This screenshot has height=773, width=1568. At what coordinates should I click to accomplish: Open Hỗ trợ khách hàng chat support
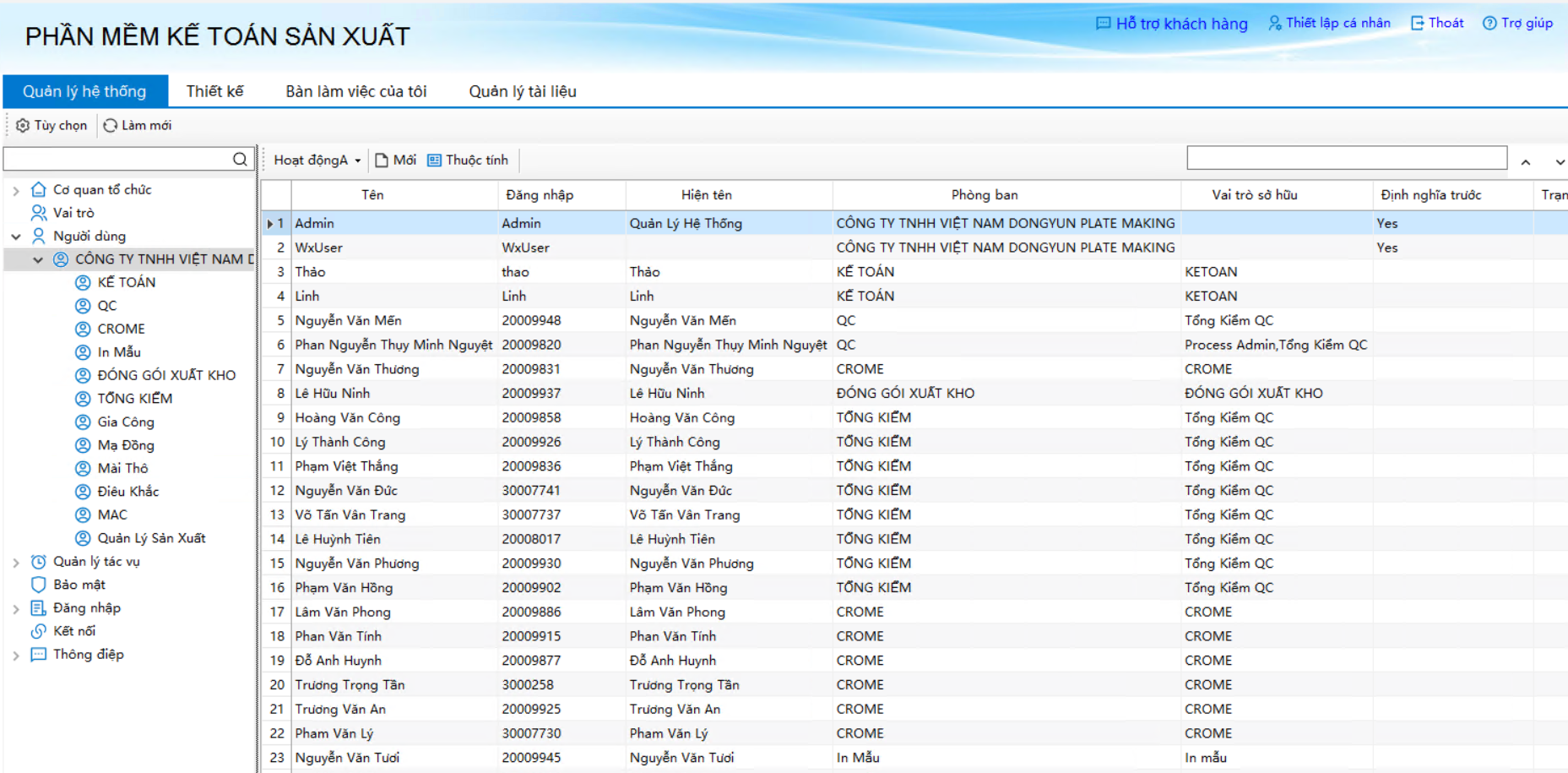(1171, 24)
